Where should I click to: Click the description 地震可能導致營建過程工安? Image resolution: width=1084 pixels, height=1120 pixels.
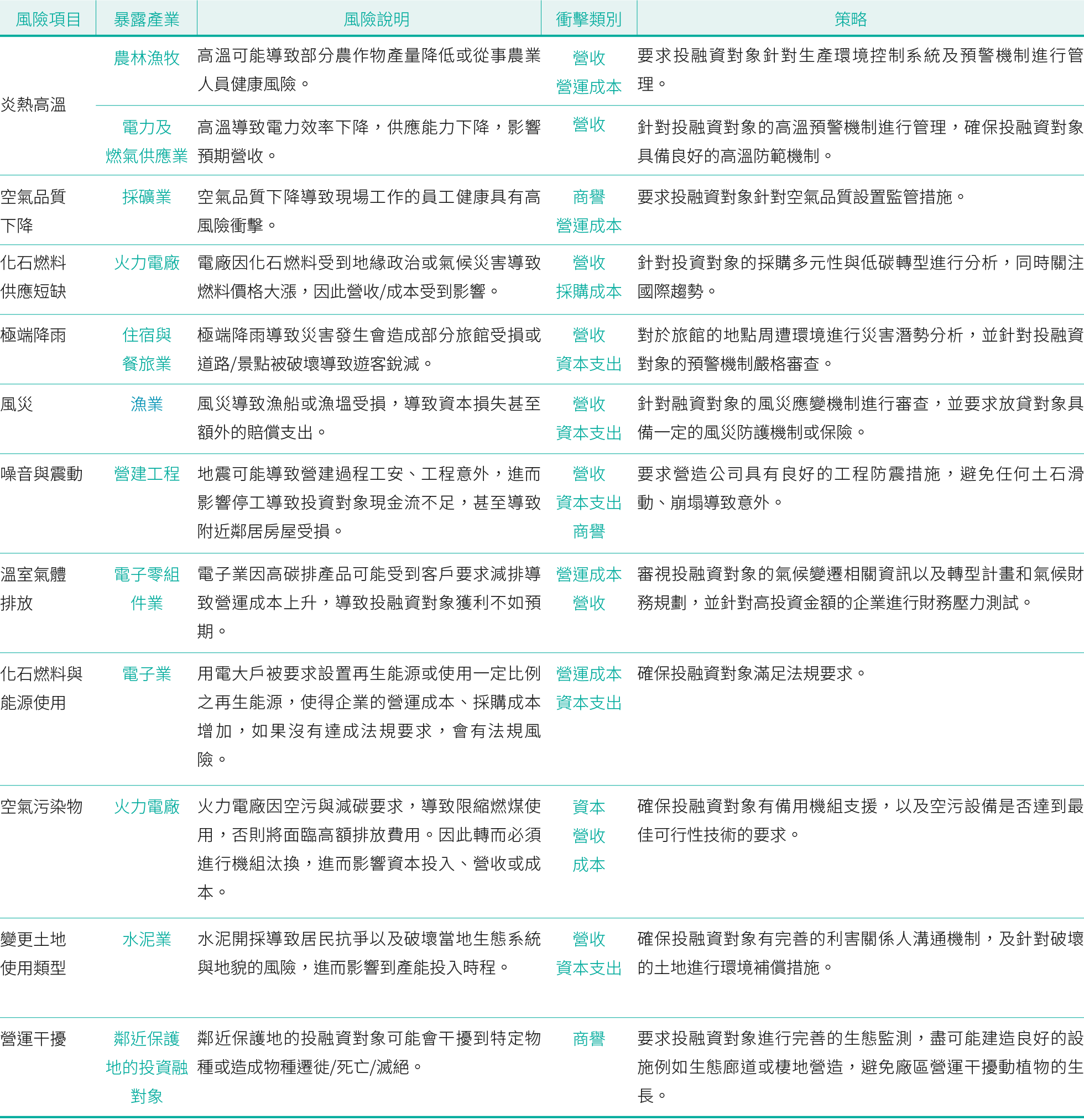(369, 503)
